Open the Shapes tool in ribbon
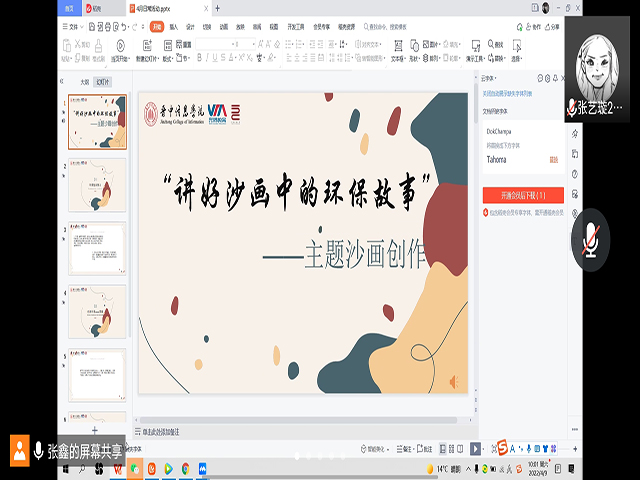 pos(414,45)
